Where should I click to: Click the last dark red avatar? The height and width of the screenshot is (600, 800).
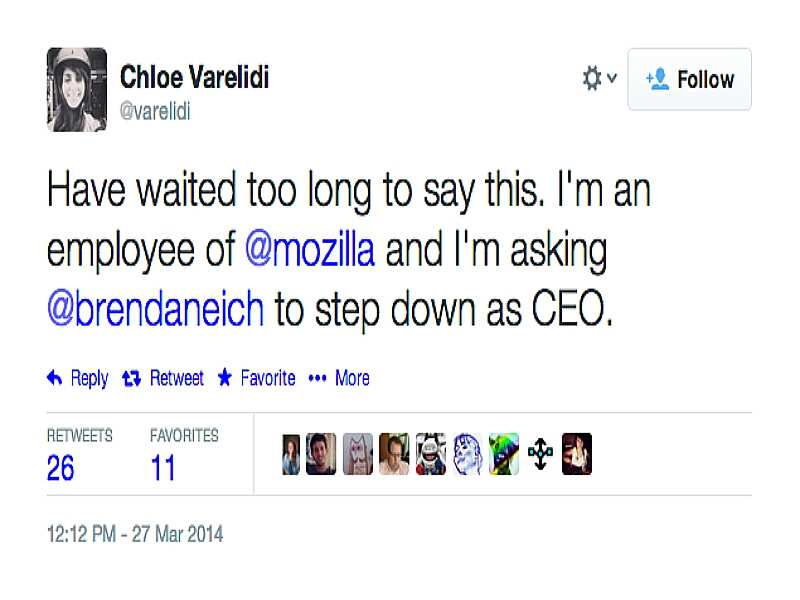click(577, 454)
